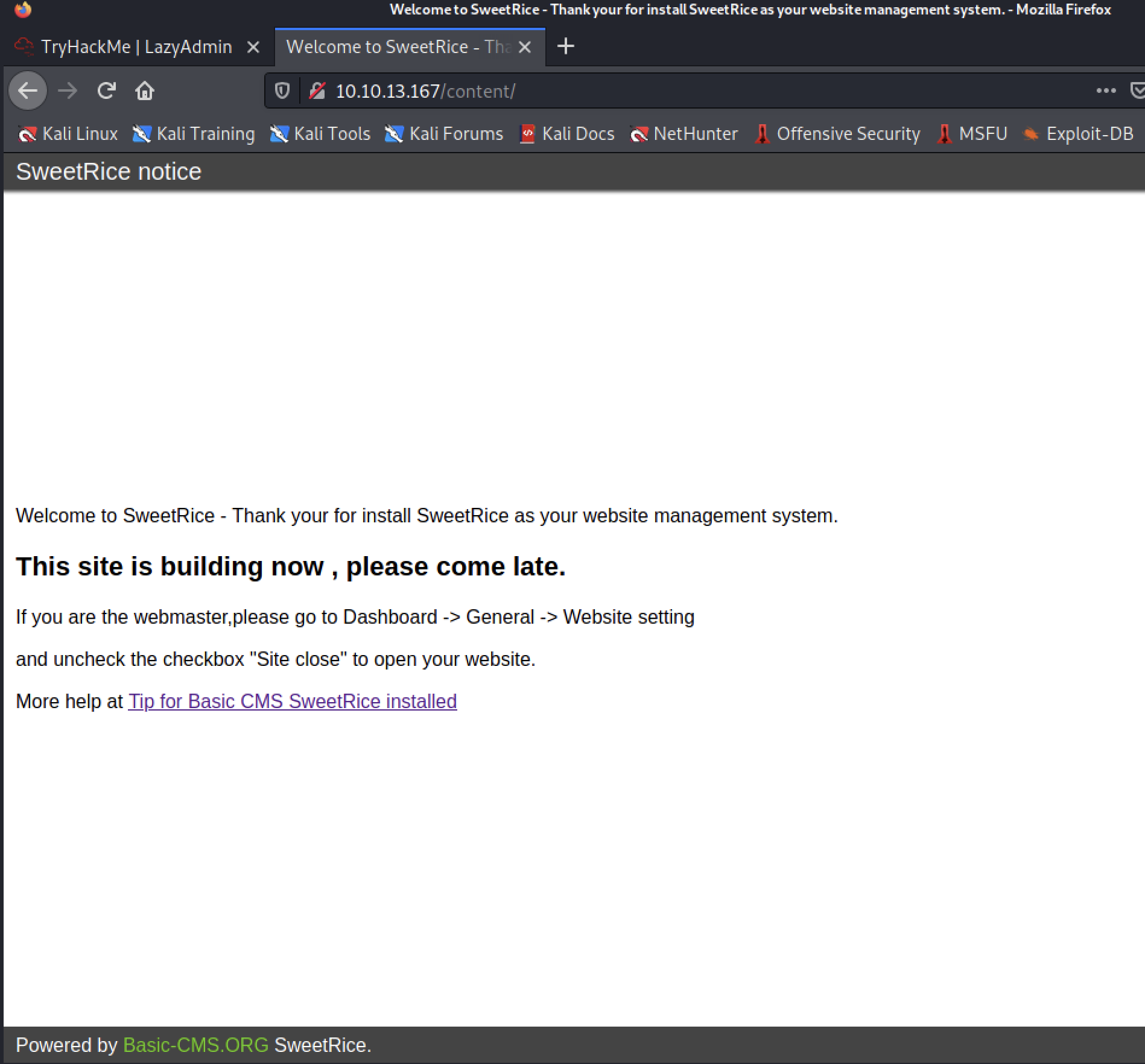The image size is (1145, 1064).
Task: Open Kali Training bookmark
Action: coord(194,134)
